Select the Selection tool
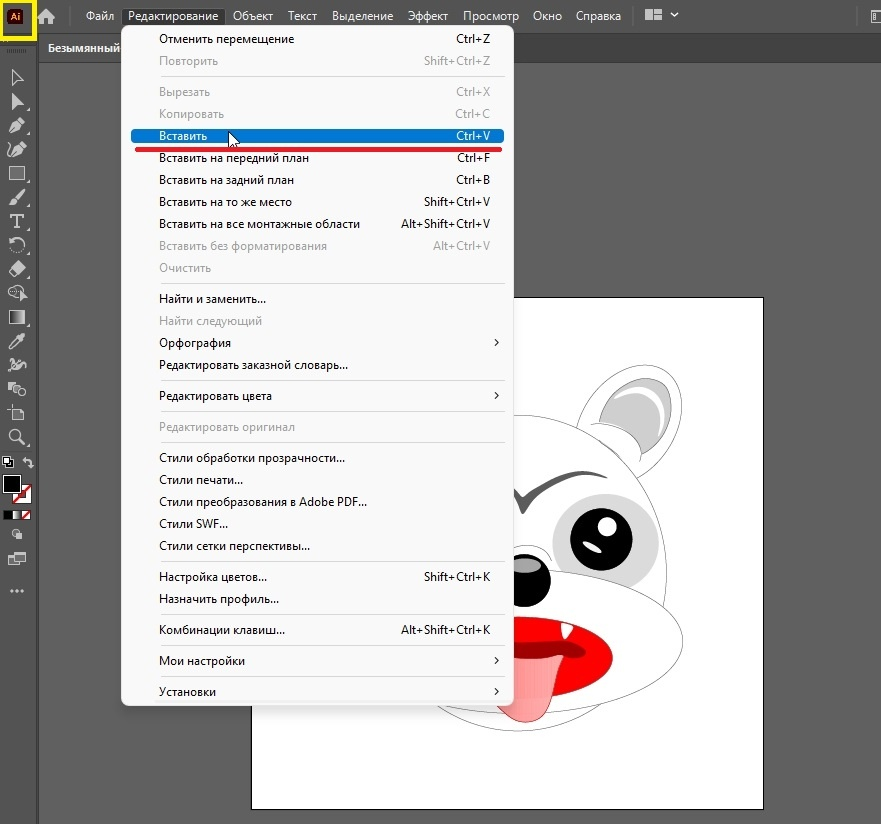Viewport: 881px width, 824px height. coord(16,77)
